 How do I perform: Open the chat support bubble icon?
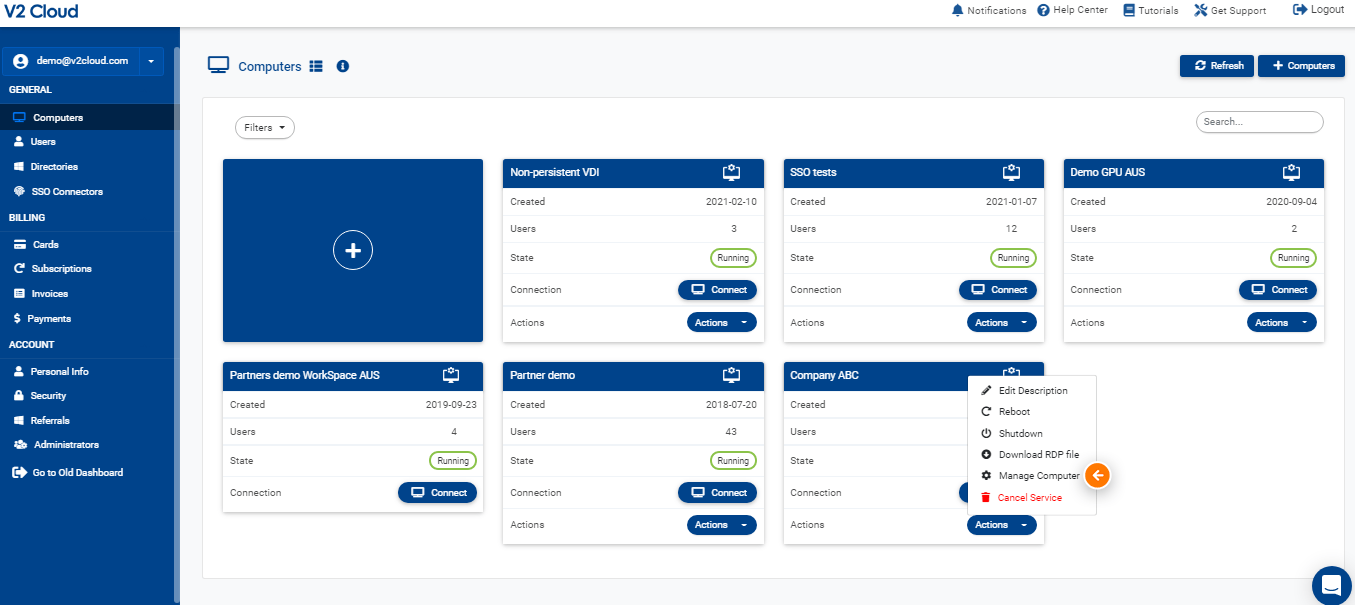pos(1330,585)
